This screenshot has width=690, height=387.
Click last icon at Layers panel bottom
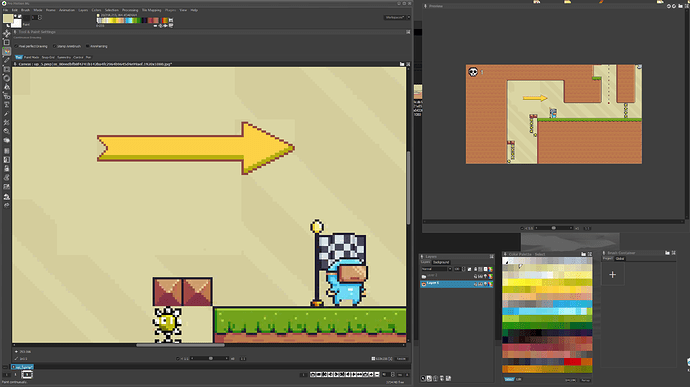click(448, 378)
